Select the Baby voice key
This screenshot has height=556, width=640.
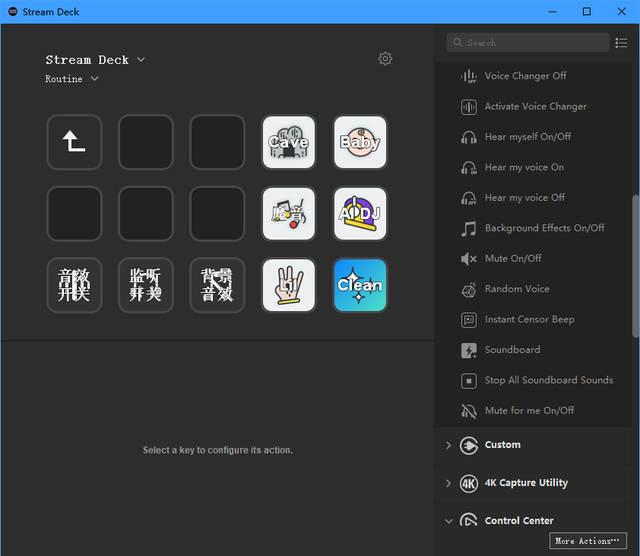point(360,142)
